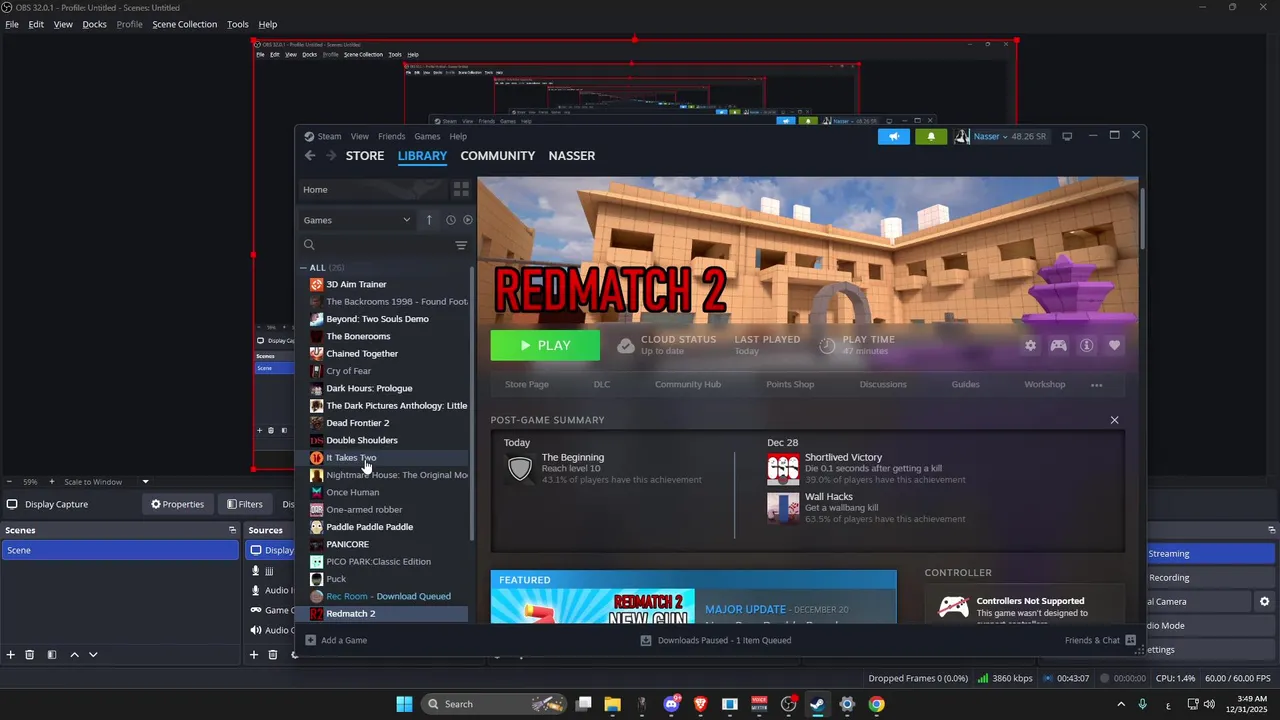1280x720 pixels.
Task: Click the Steam Big Picture monitor icon
Action: (1067, 136)
